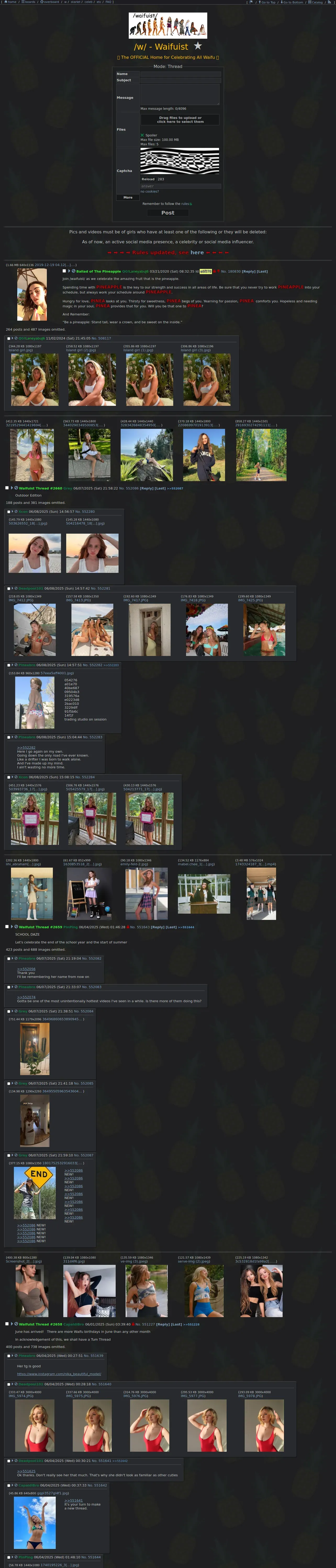Viewport: 336px width, 1568px height.
Task: Open post menu arrow for post No. 552280
Action: (13, 511)
